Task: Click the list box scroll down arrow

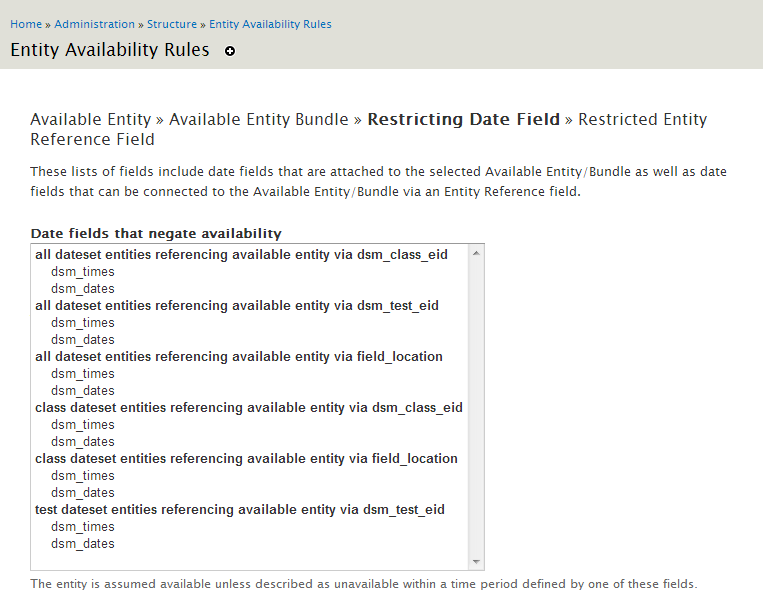Action: click(476, 562)
